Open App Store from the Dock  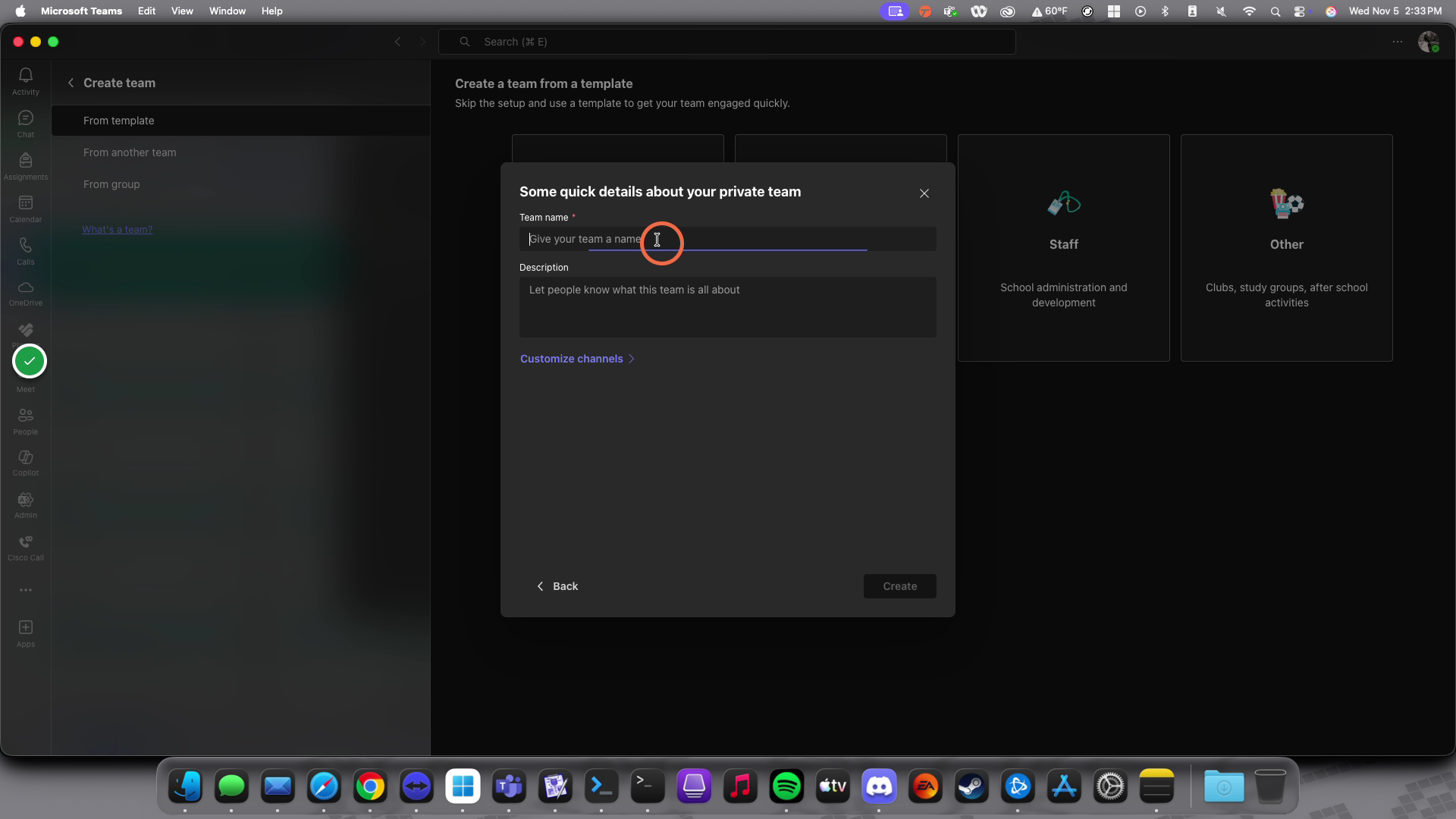1064,786
